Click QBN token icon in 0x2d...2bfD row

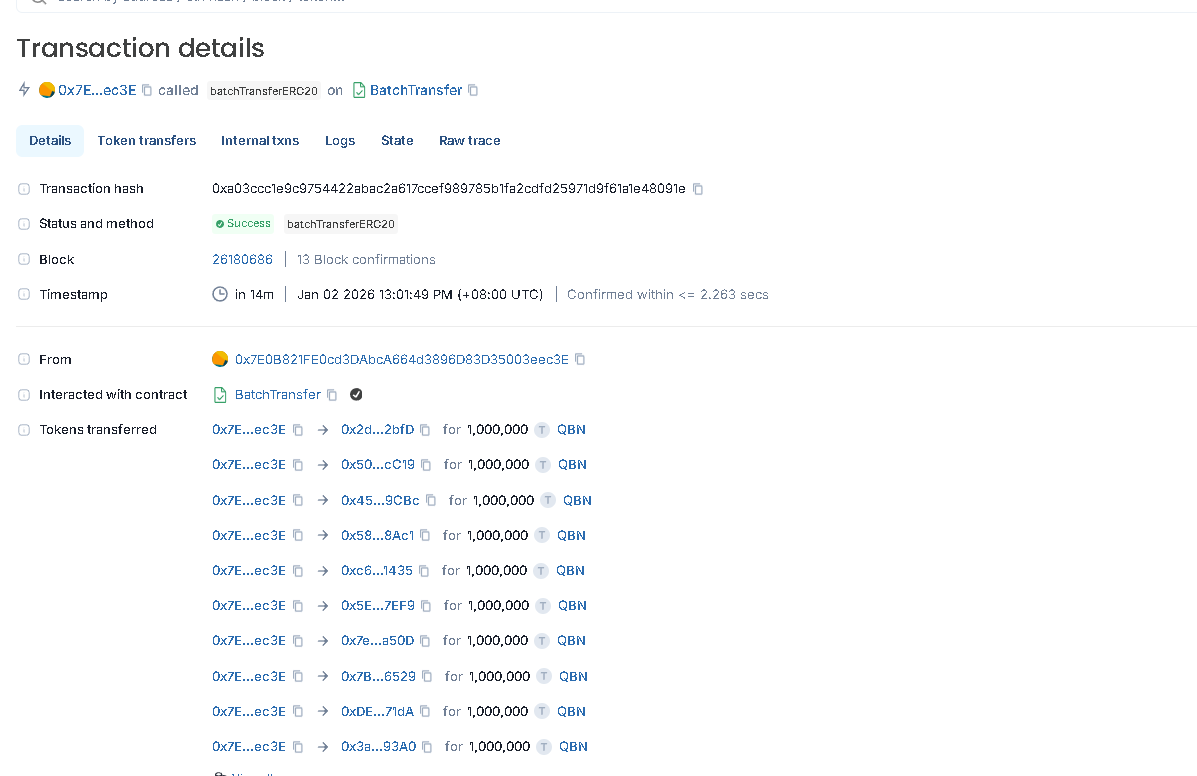point(542,430)
